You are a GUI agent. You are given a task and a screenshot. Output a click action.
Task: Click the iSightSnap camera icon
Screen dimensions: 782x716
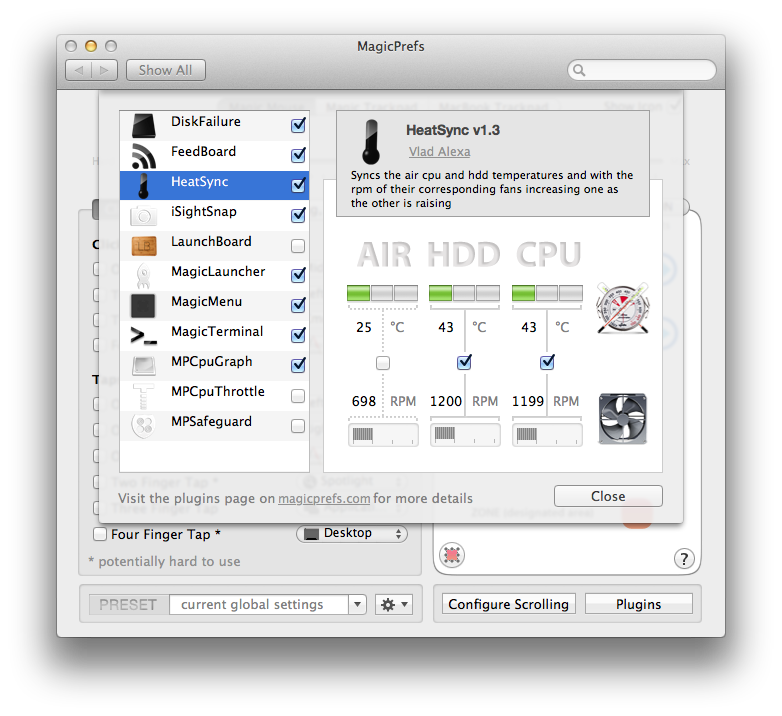point(144,216)
